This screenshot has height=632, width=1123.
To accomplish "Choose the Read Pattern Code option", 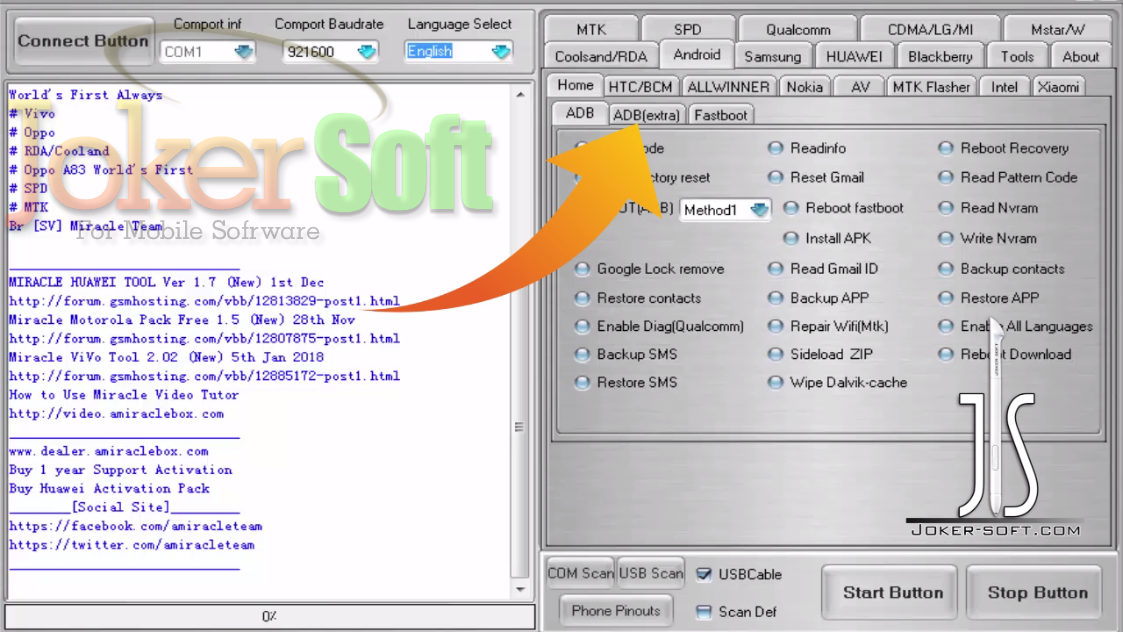I will tap(1008, 177).
